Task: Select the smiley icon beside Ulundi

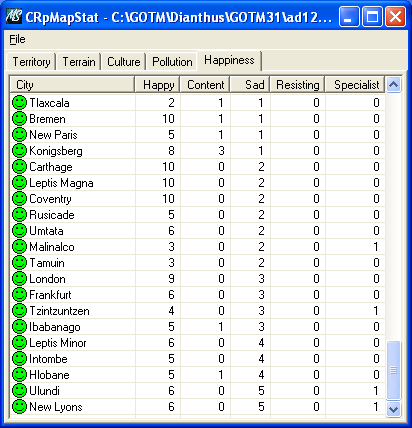Action: click(x=19, y=391)
